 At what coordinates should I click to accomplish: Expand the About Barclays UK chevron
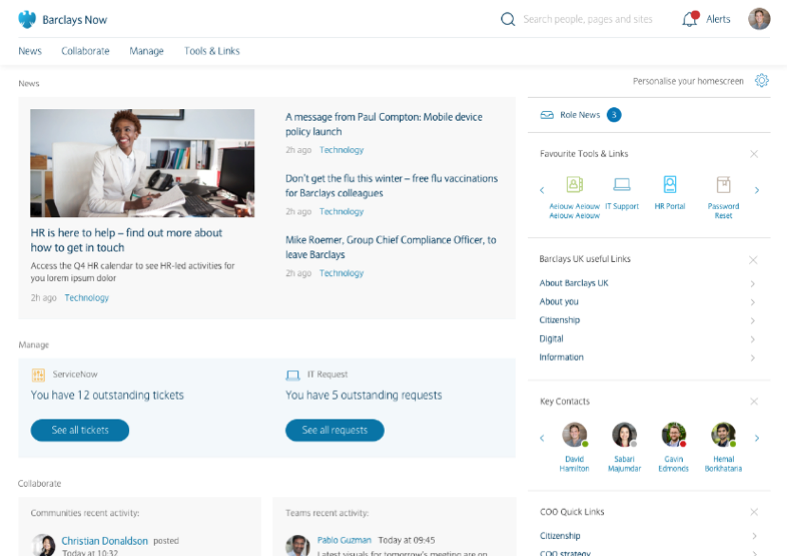click(753, 284)
